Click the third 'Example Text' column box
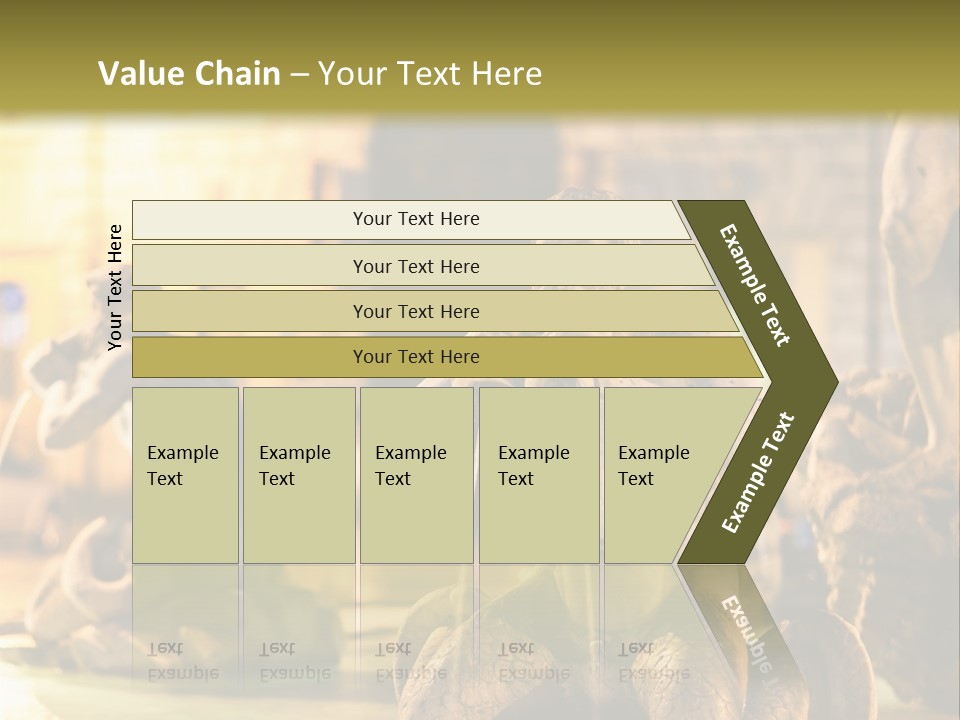Viewport: 960px width, 720px height. 417,475
